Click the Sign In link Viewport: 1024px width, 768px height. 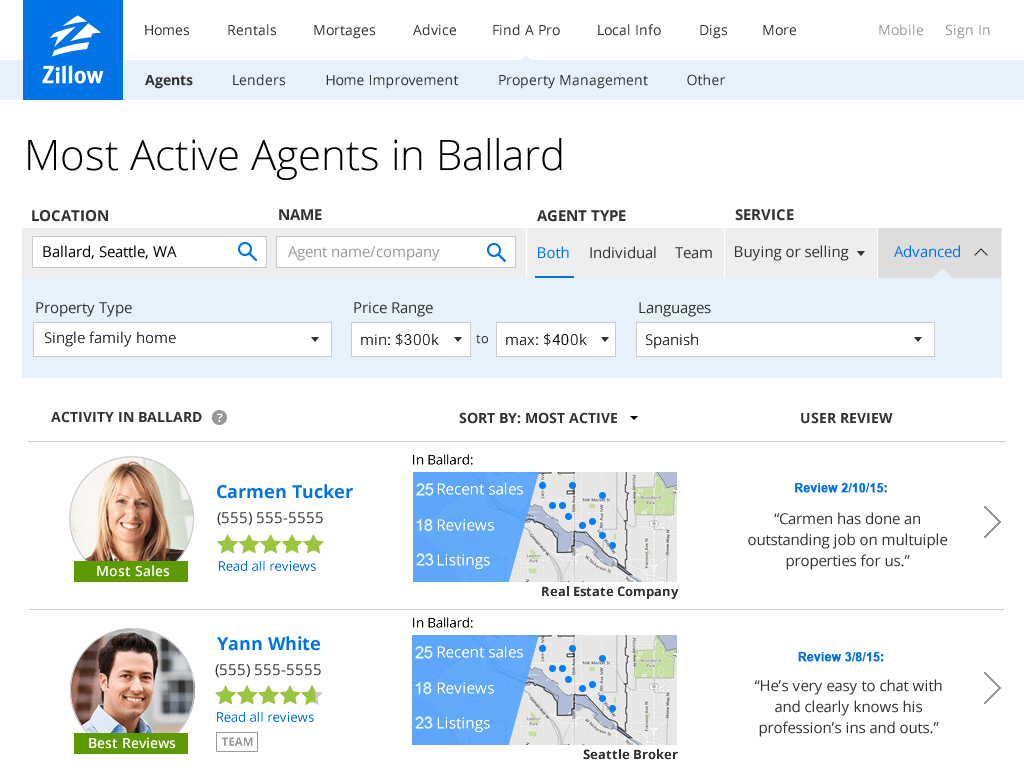(x=967, y=31)
